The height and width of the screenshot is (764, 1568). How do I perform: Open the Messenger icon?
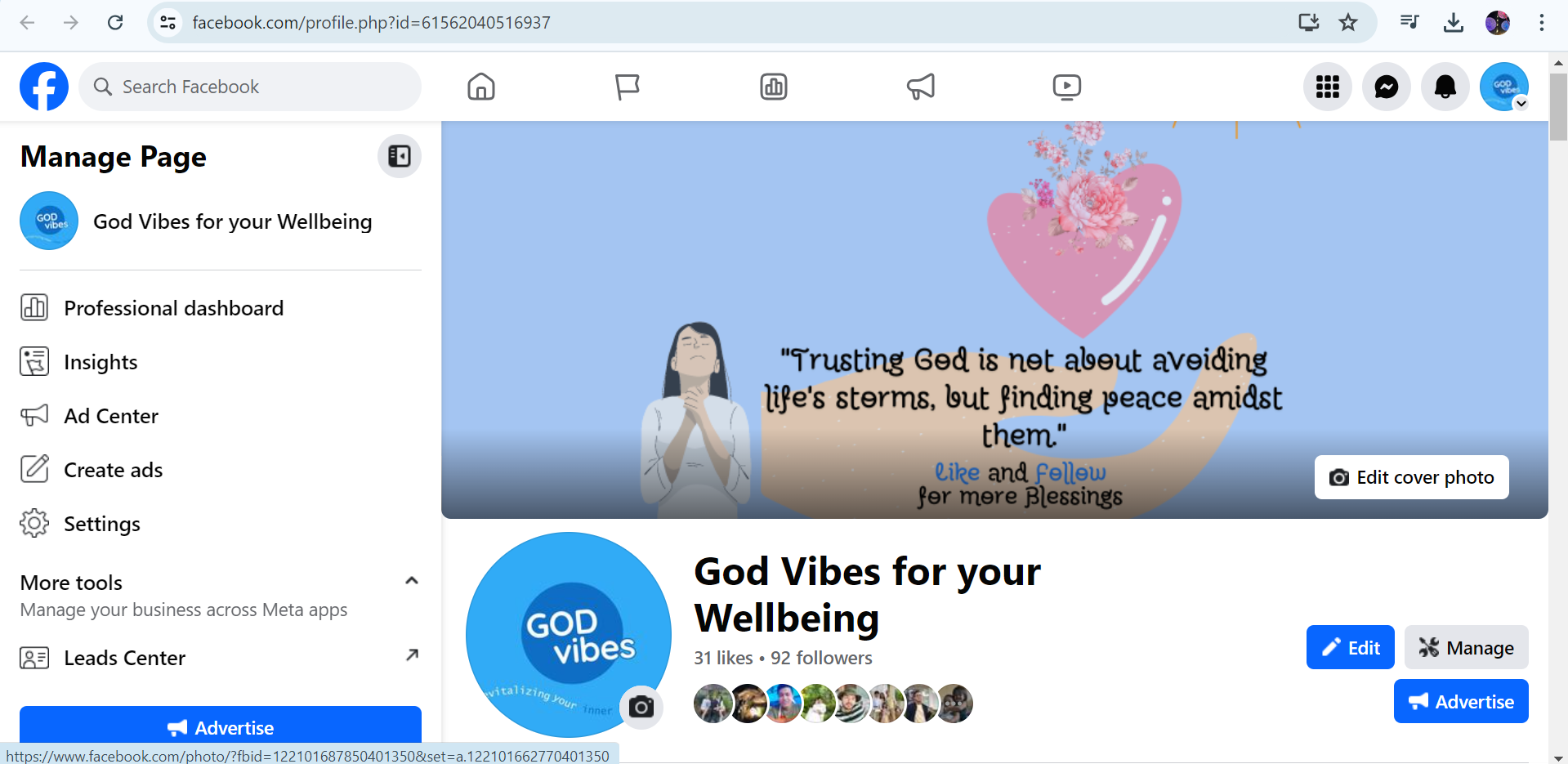pyautogui.click(x=1386, y=87)
